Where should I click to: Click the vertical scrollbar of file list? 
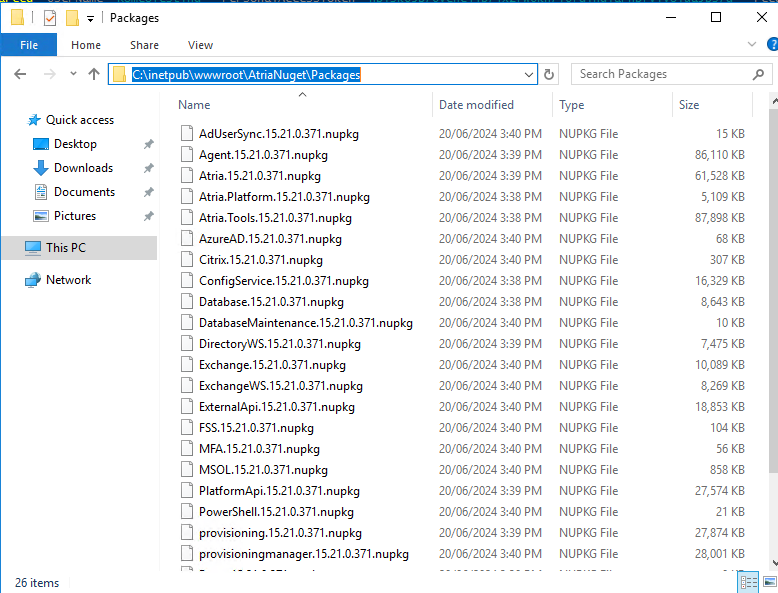pyautogui.click(x=774, y=293)
